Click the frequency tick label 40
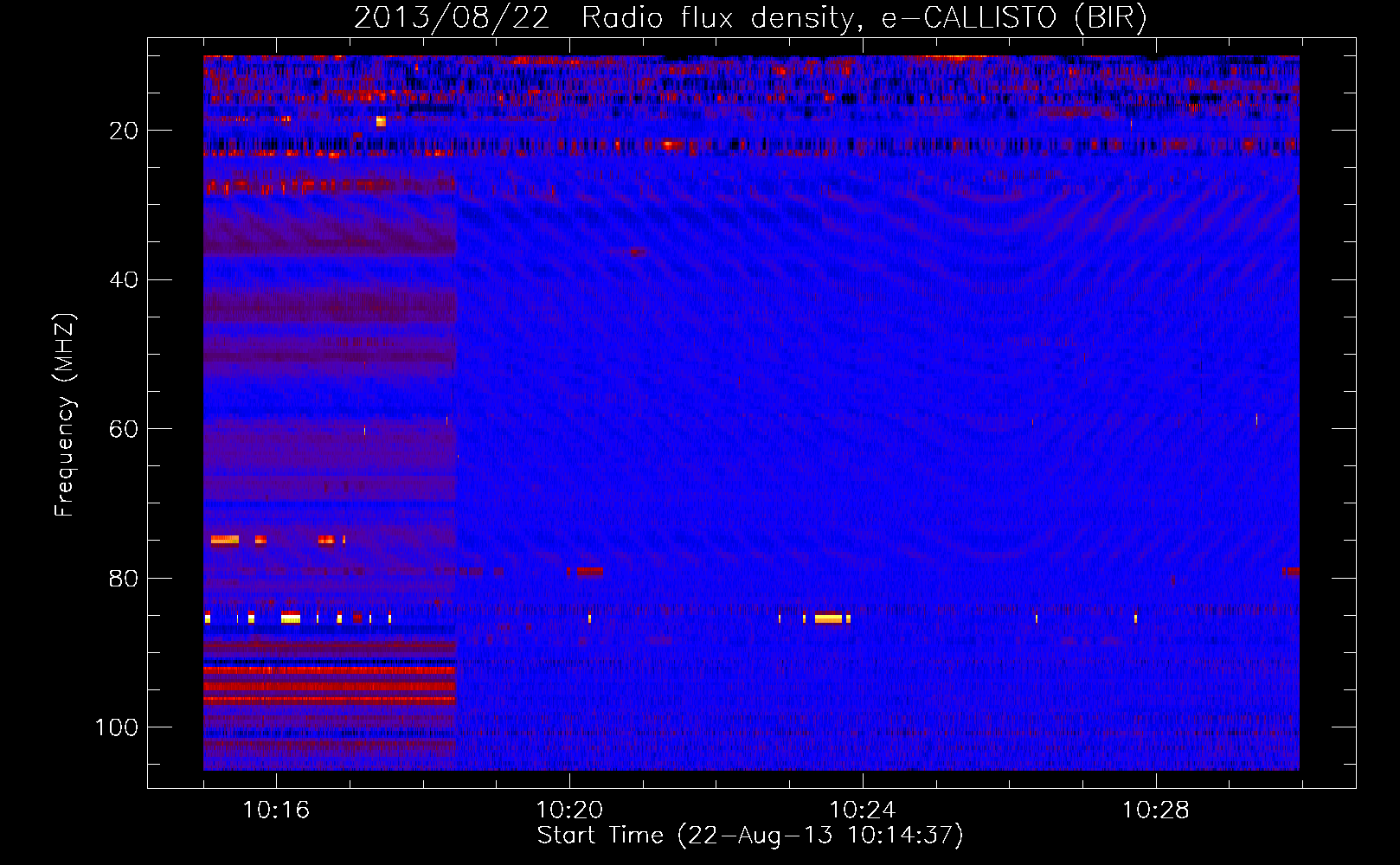The image size is (1400, 865). pos(124,280)
